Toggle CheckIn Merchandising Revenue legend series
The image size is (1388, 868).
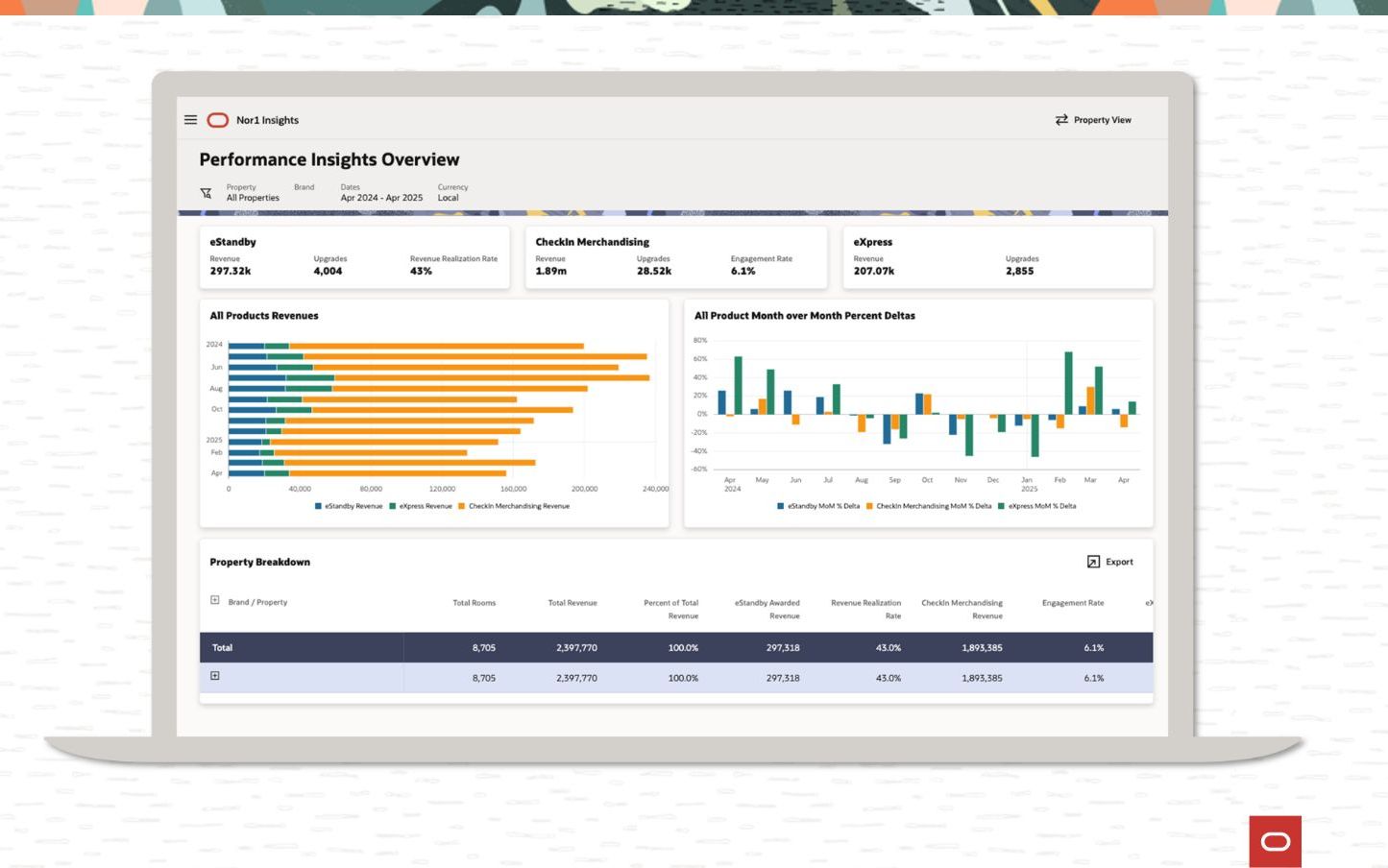[514, 506]
